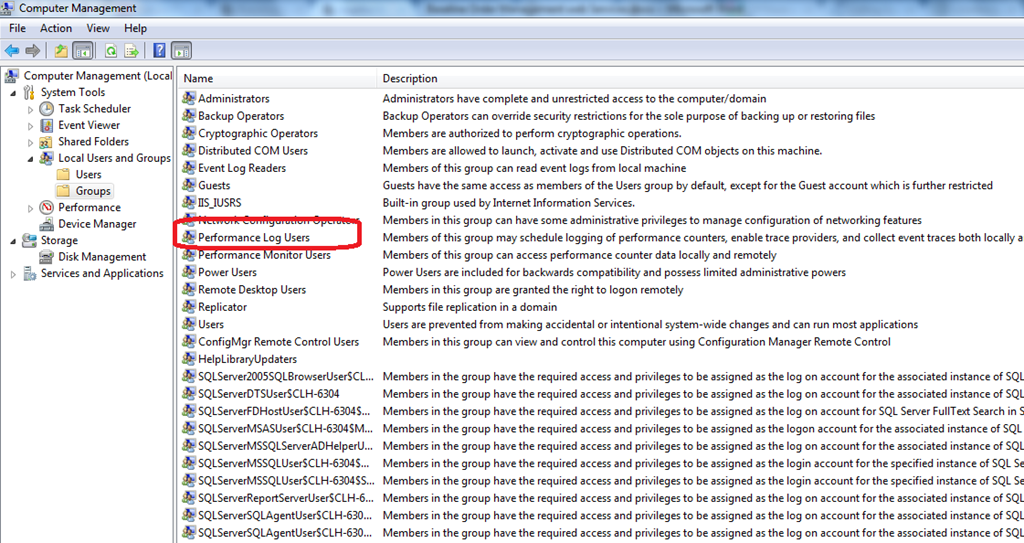Open the View menu
The width and height of the screenshot is (1024, 543).
[98, 28]
